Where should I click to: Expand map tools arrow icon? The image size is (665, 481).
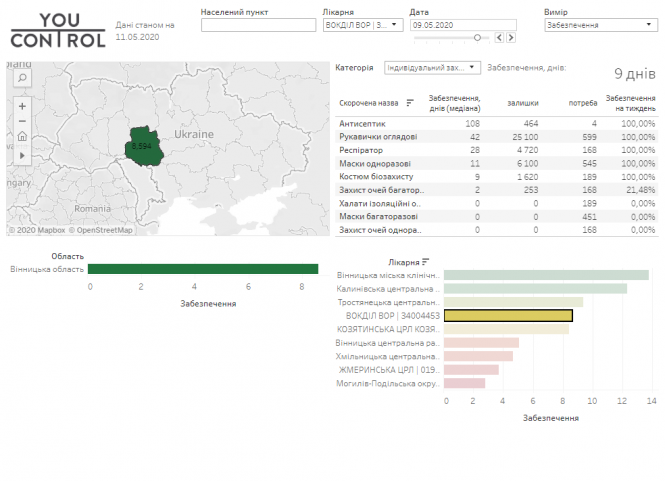[22, 155]
